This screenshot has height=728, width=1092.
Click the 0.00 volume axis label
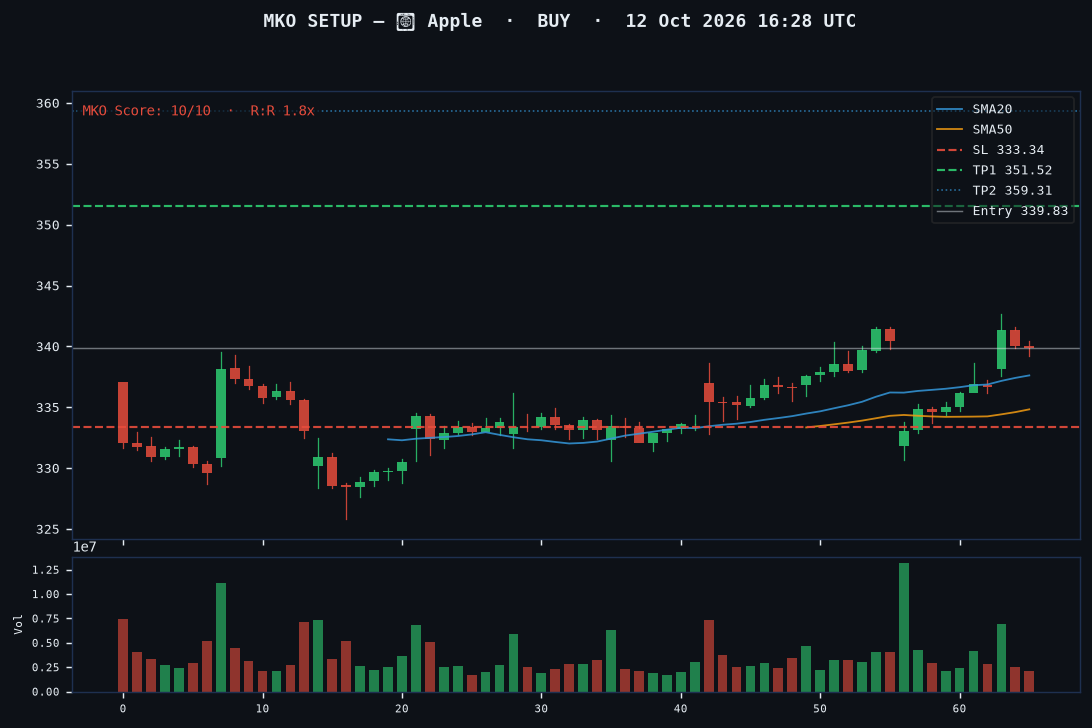(46, 692)
